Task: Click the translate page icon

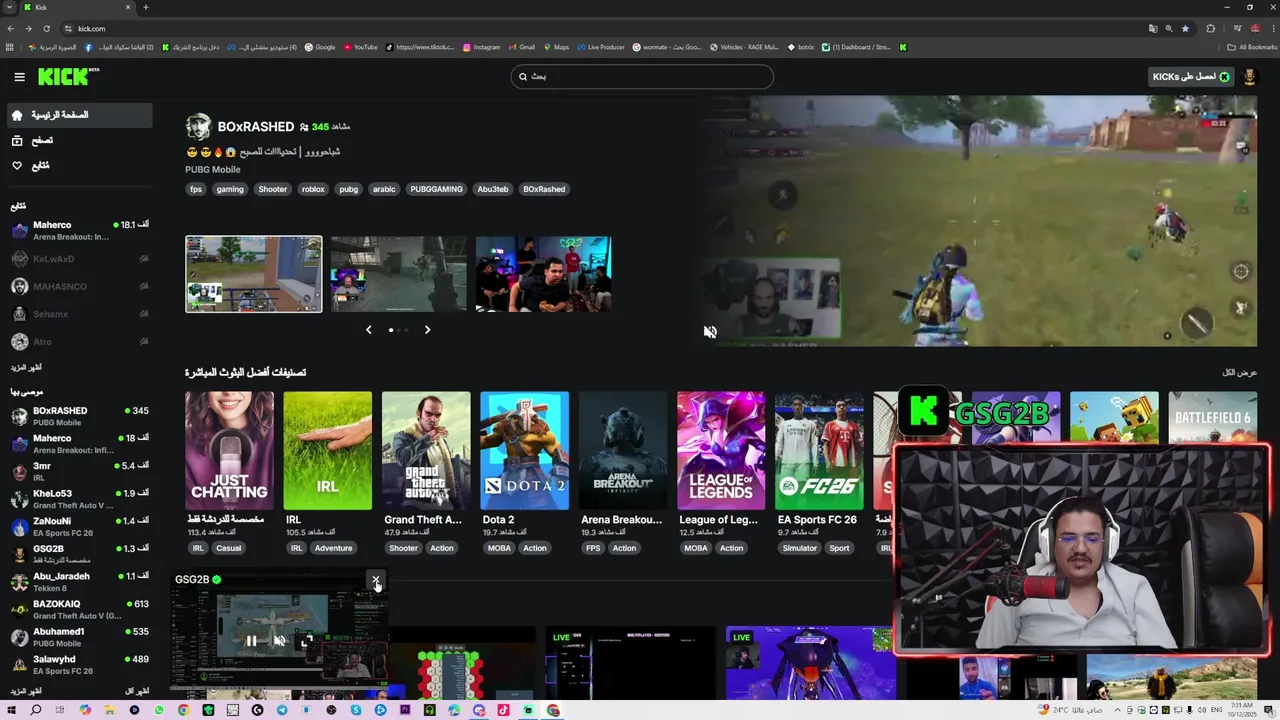Action: point(1152,28)
